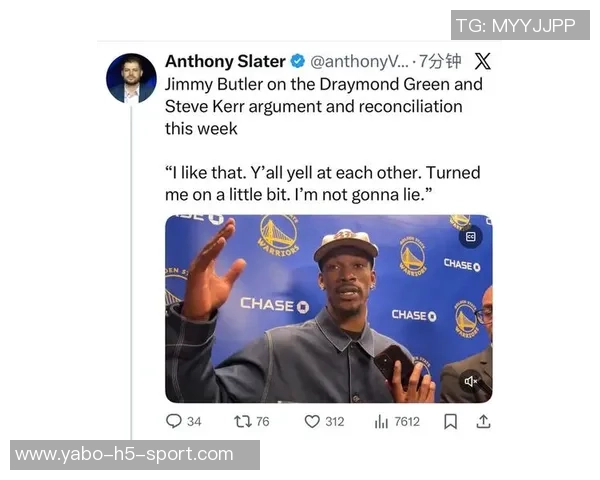Click the 7分钟 timestamp
The height and width of the screenshot is (480, 600).
(x=440, y=61)
